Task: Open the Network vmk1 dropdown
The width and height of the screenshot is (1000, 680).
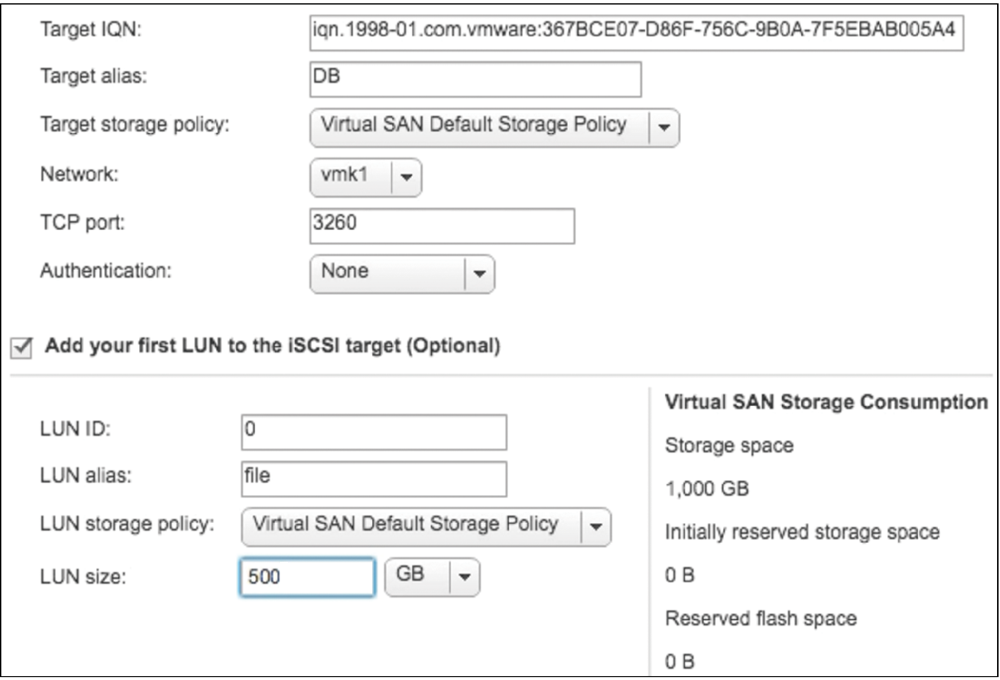Action: [x=365, y=177]
